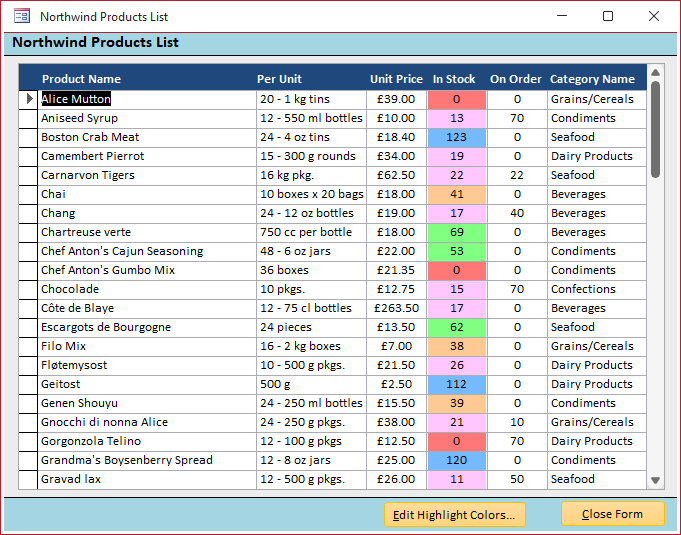Click the Chang product name cell
This screenshot has width=681, height=535.
tap(147, 213)
